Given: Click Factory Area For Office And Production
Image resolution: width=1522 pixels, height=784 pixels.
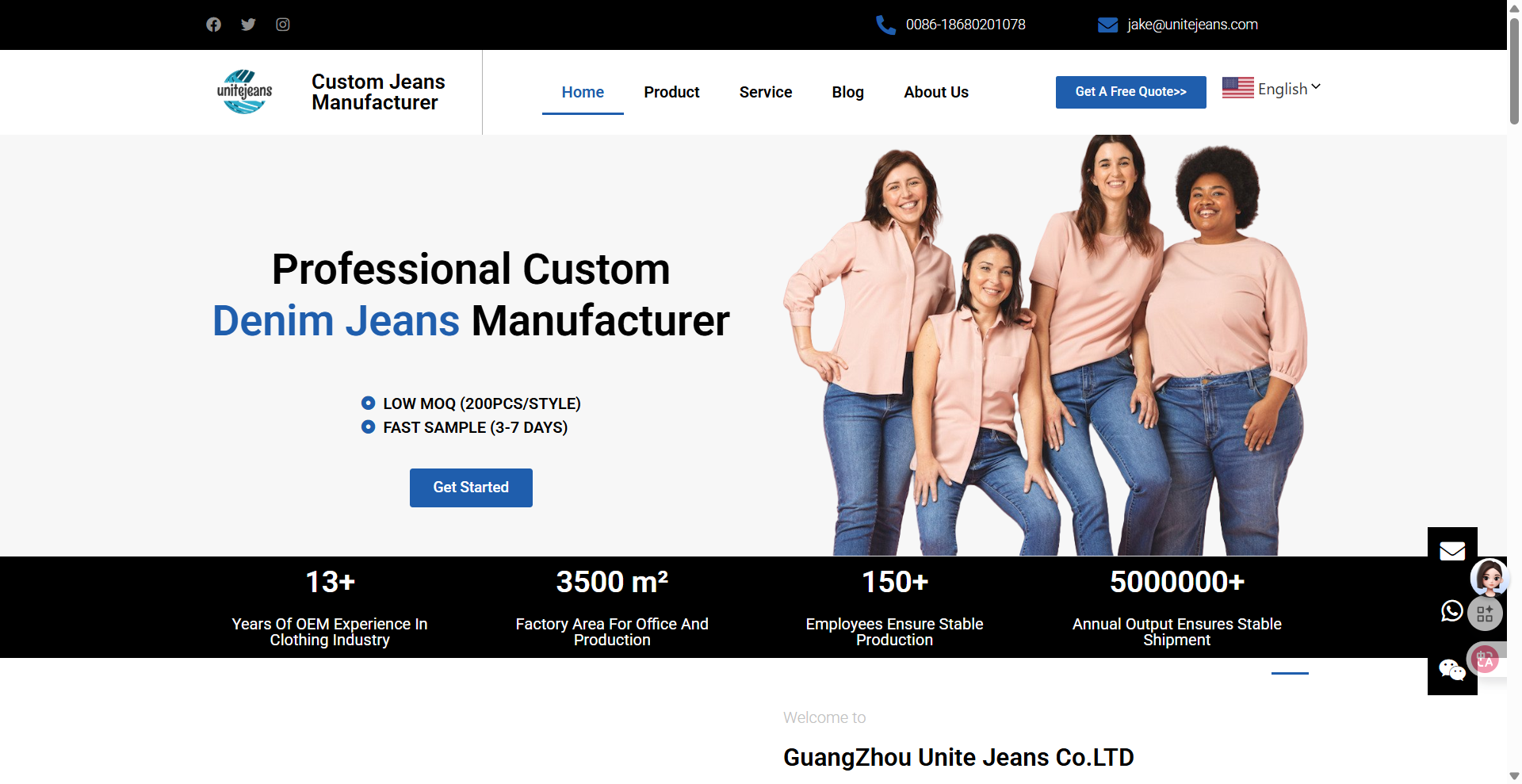Looking at the screenshot, I should (x=612, y=632).
